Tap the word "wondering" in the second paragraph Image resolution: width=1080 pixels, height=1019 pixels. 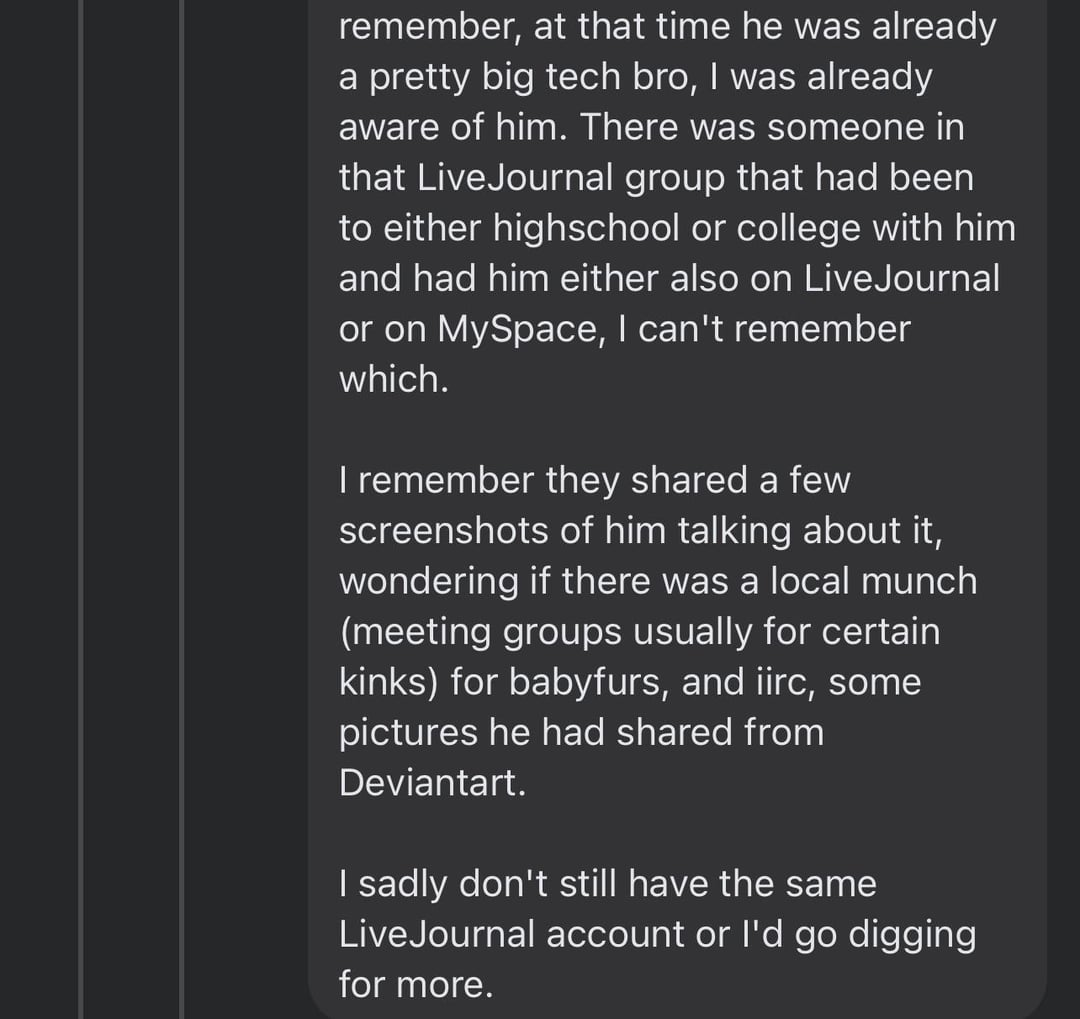point(428,581)
